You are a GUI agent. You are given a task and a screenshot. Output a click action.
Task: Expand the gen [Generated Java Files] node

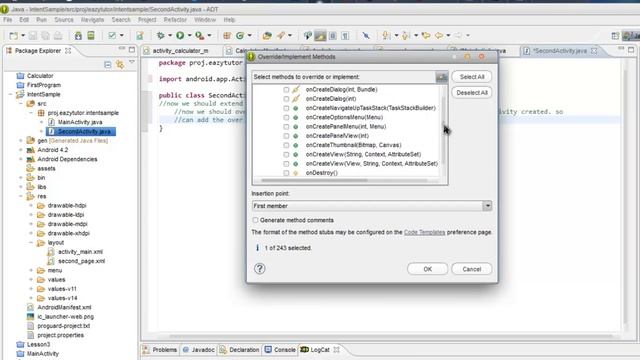[x=21, y=140]
